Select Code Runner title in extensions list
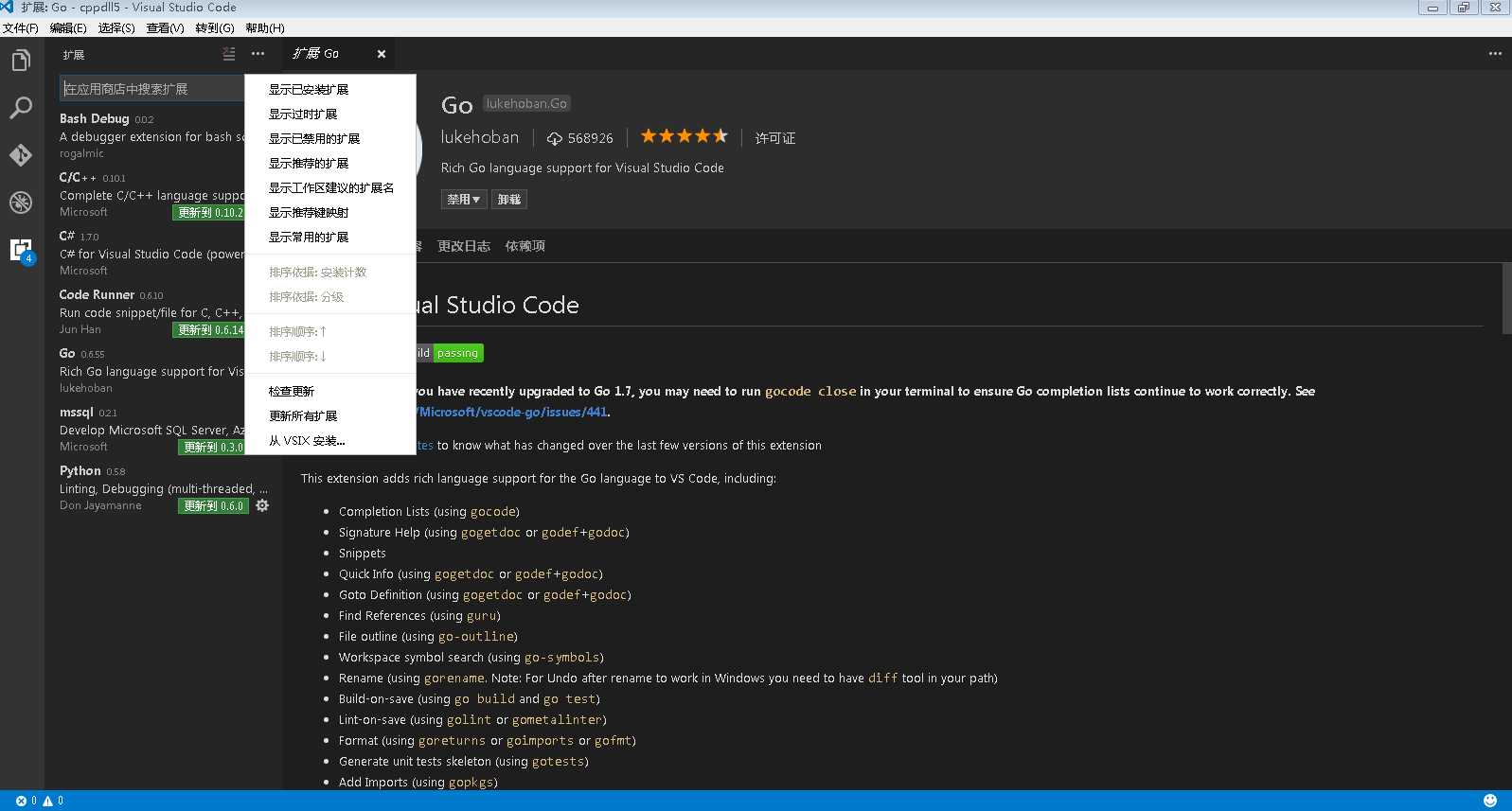Viewport: 1512px width, 811px height. coord(97,294)
